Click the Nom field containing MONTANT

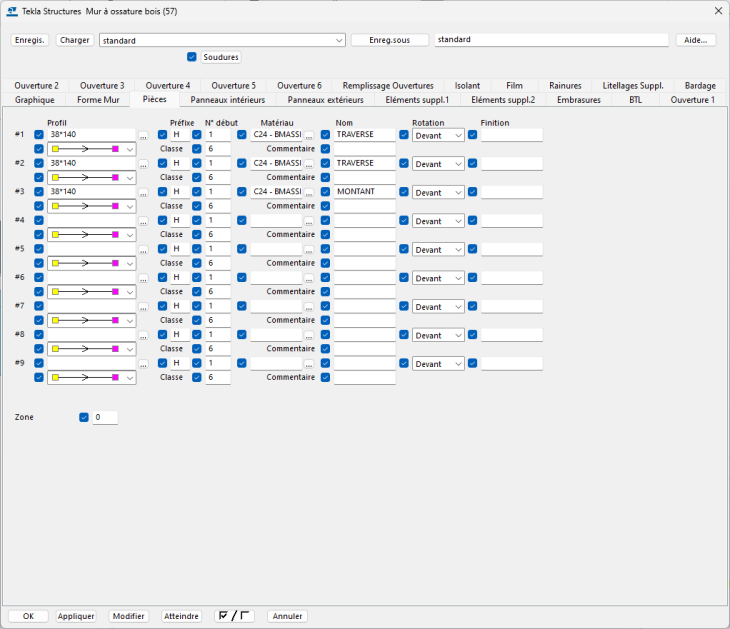[x=364, y=192]
